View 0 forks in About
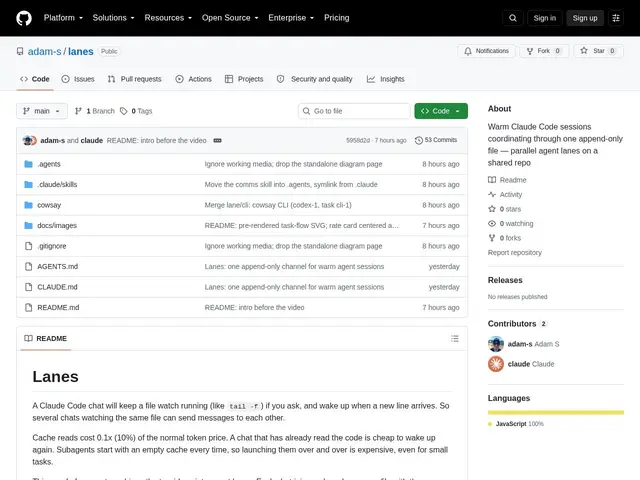This screenshot has width=640, height=480. [505, 238]
